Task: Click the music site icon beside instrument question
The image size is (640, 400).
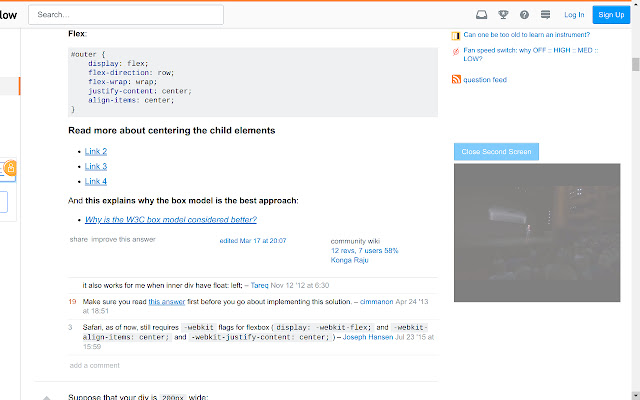Action: 456,36
